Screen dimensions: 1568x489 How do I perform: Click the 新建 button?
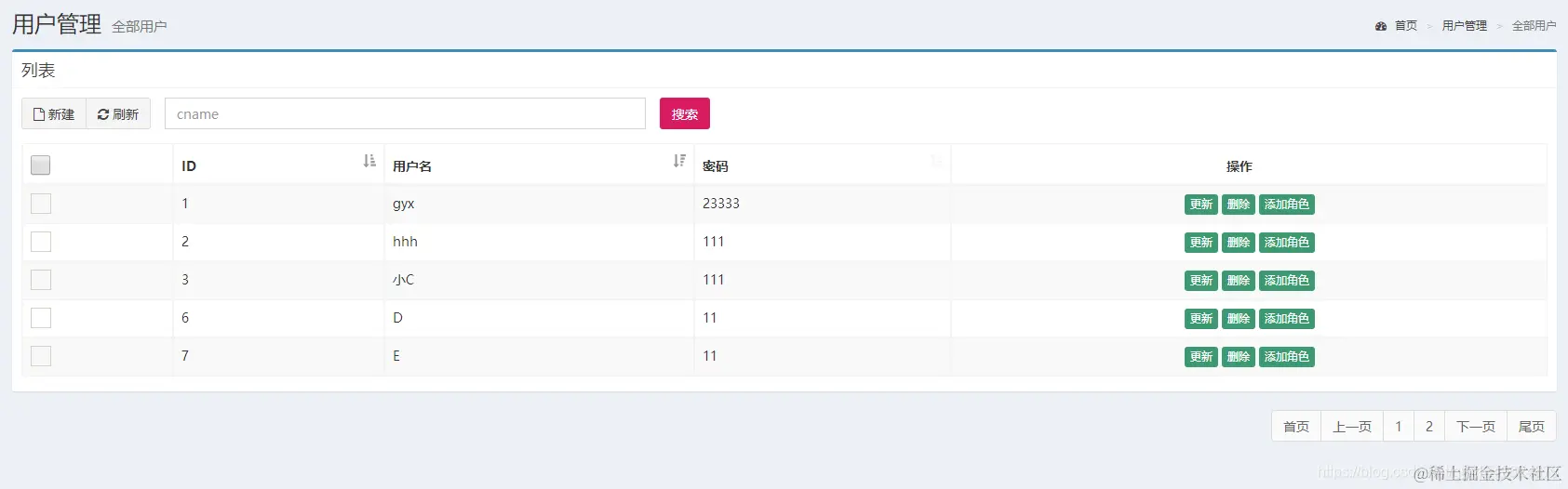point(54,113)
